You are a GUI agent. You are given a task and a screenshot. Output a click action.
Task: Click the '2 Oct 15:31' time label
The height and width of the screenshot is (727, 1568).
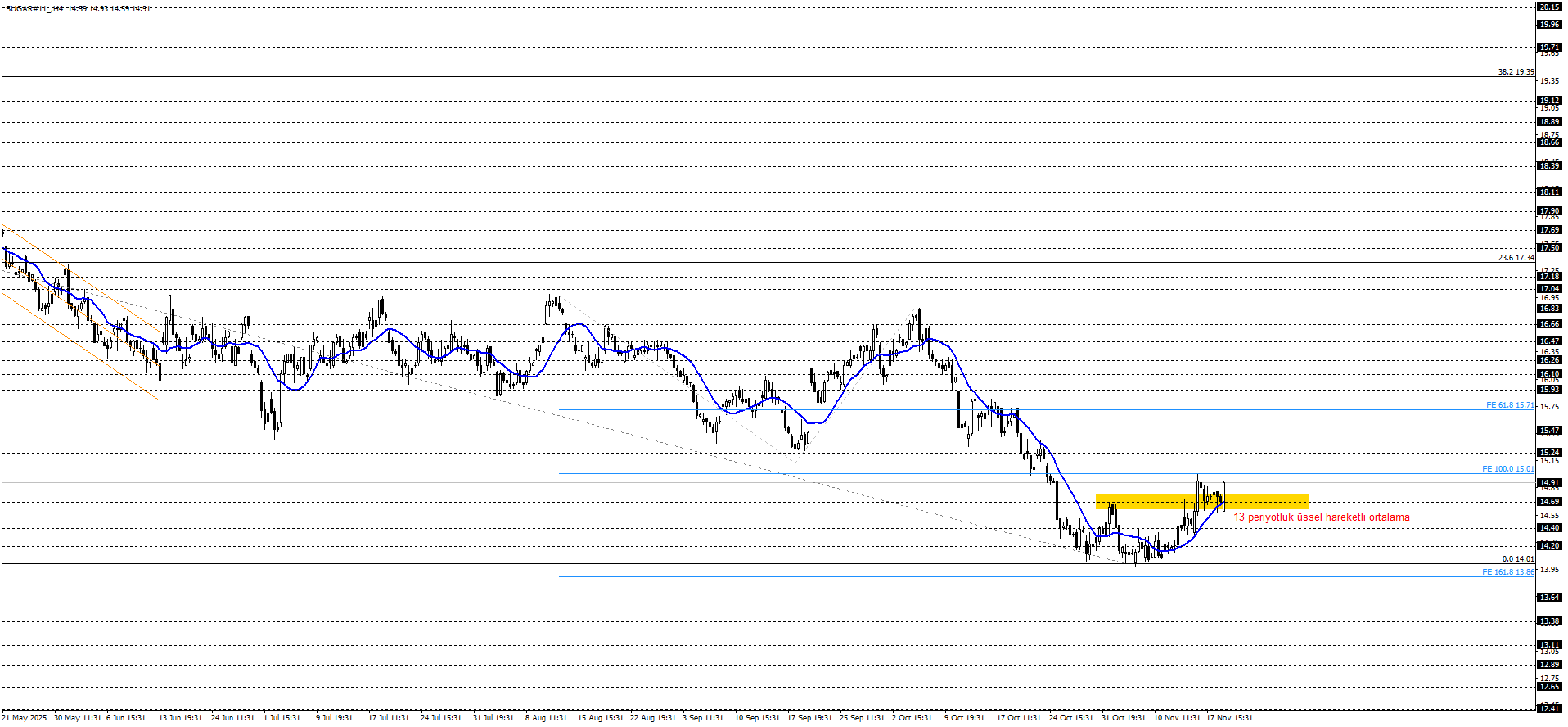click(912, 718)
